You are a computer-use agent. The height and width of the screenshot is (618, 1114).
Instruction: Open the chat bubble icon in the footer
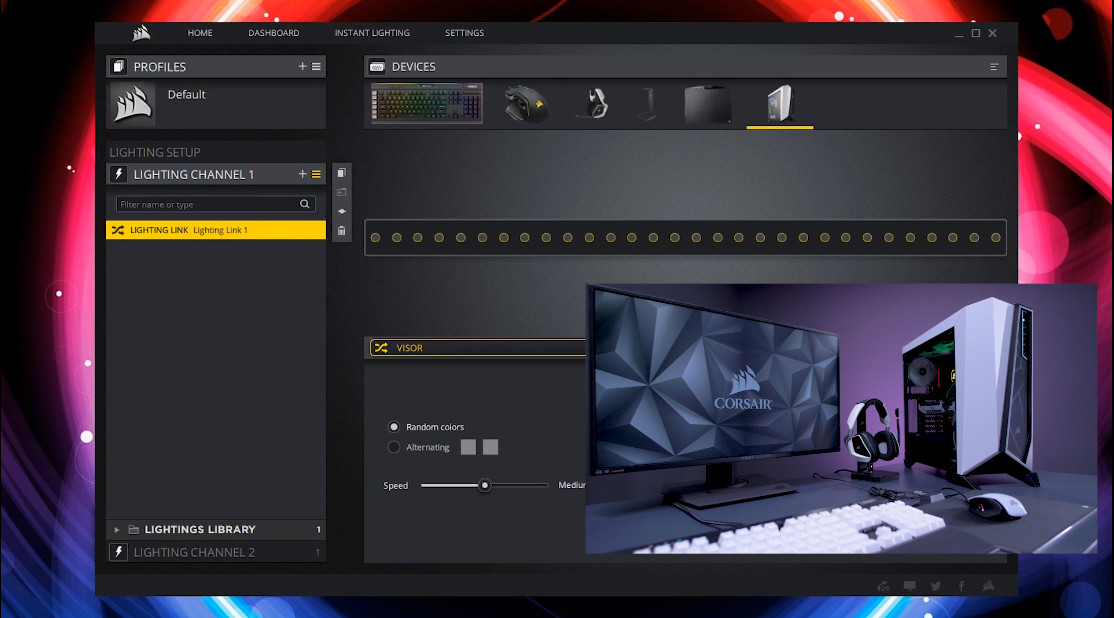tap(909, 586)
